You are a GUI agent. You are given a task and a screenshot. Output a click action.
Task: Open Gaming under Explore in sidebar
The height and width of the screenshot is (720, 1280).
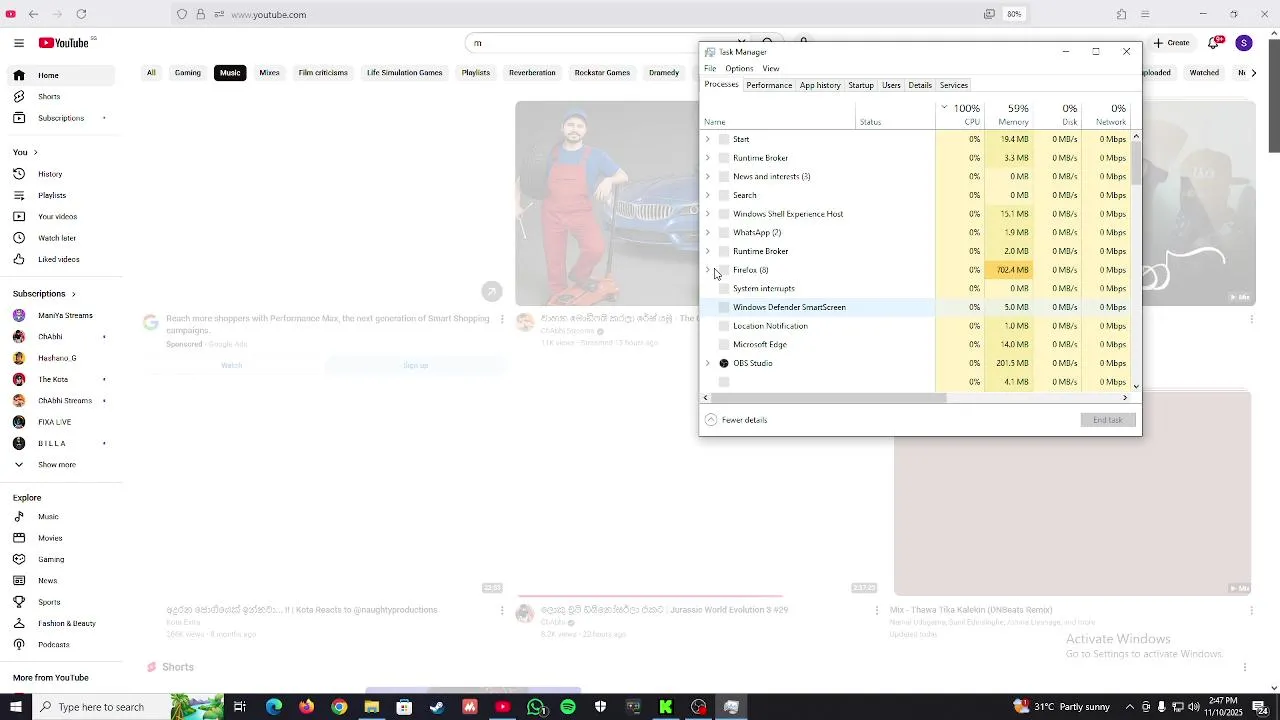pyautogui.click(x=60, y=560)
